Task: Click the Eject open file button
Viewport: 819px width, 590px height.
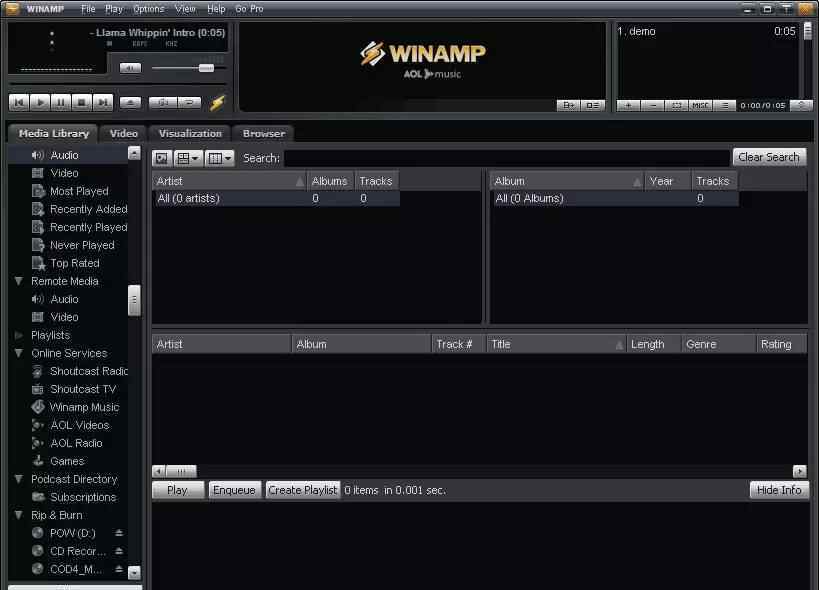Action: tap(130, 102)
